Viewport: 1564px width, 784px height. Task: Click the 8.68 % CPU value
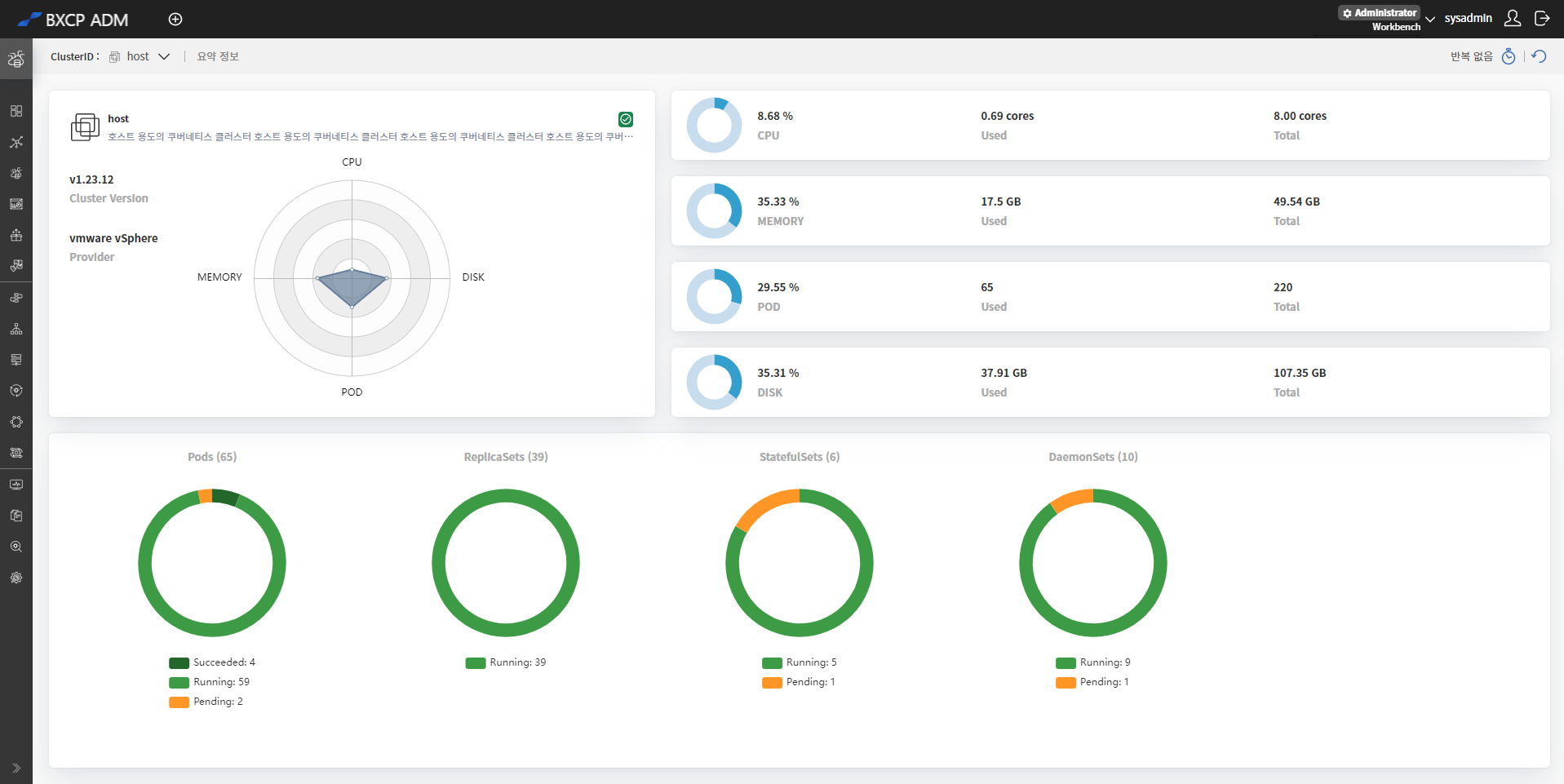click(775, 116)
